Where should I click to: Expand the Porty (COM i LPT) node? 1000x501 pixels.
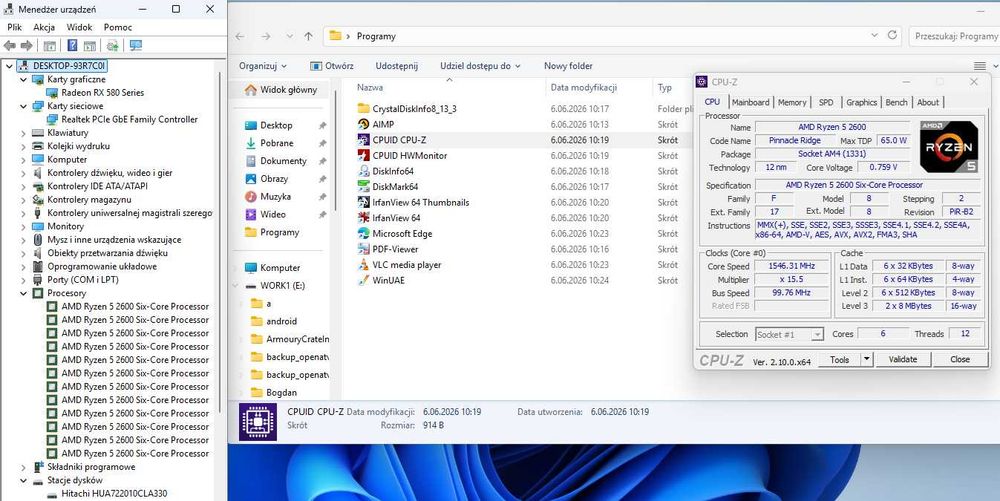[24, 280]
